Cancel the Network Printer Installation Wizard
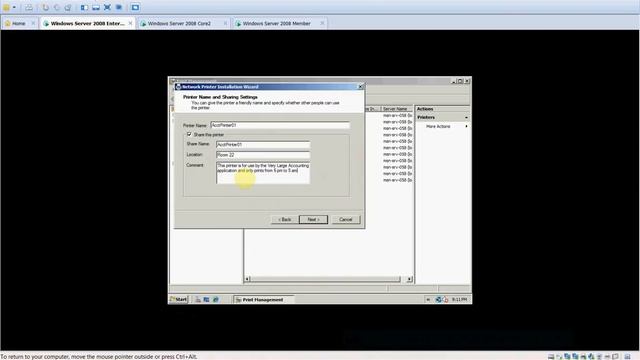Viewport: 640px width, 360px height. click(345, 220)
